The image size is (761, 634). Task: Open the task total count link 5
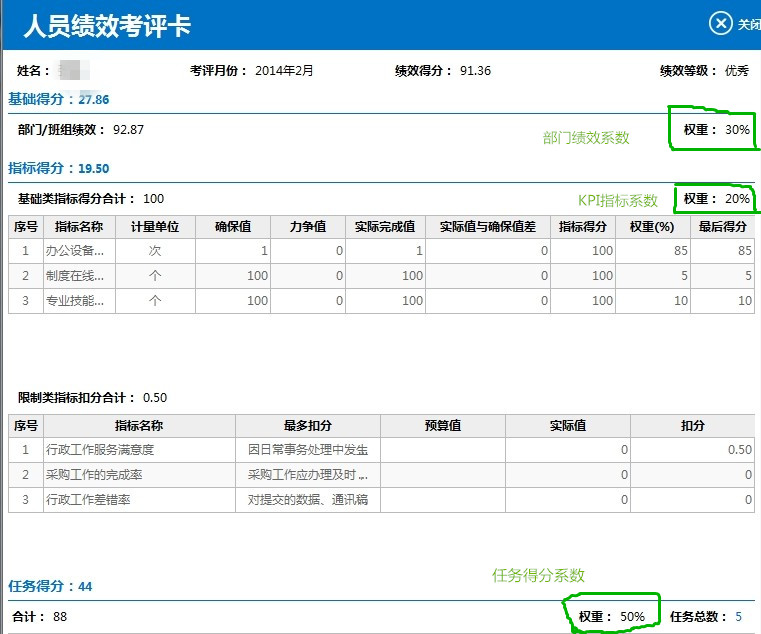click(739, 616)
